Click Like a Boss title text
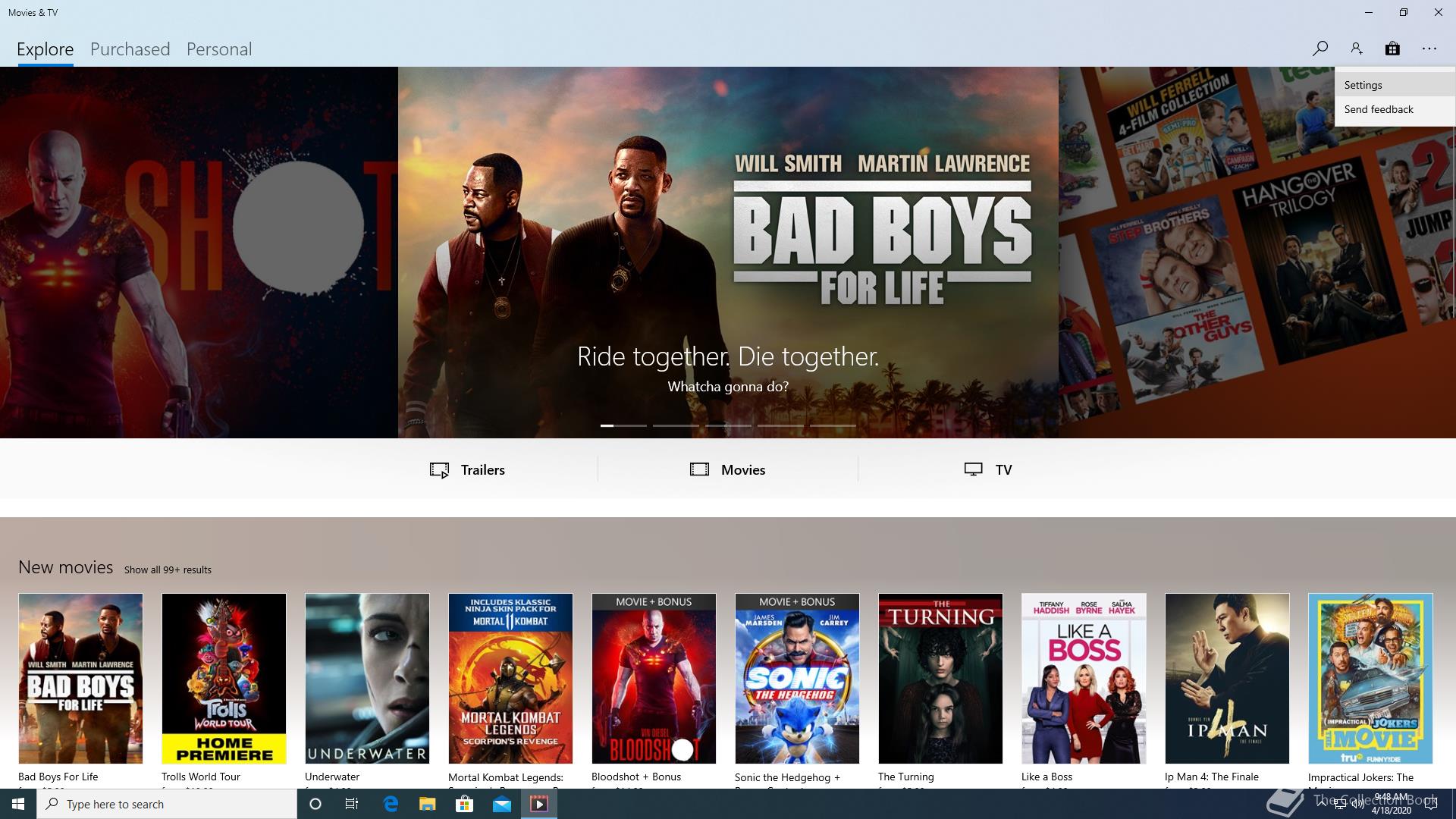This screenshot has width=1456, height=819. click(x=1046, y=777)
